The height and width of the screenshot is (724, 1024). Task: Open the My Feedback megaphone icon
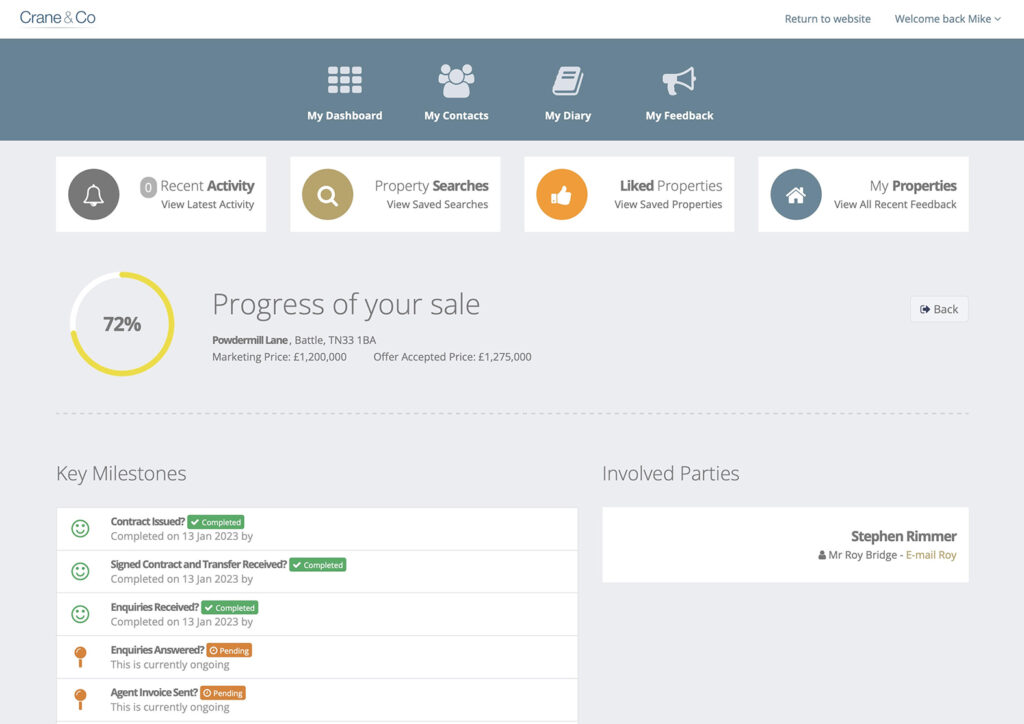pyautogui.click(x=679, y=81)
